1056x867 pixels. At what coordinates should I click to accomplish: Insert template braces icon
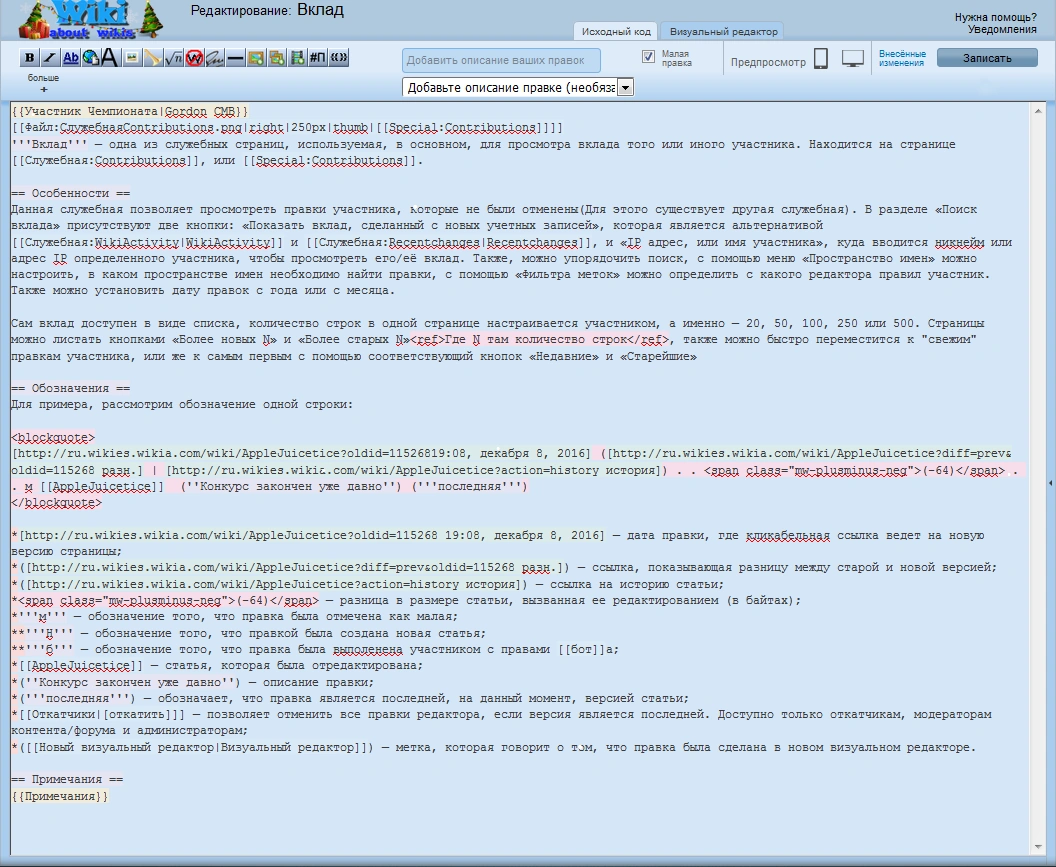click(x=339, y=58)
